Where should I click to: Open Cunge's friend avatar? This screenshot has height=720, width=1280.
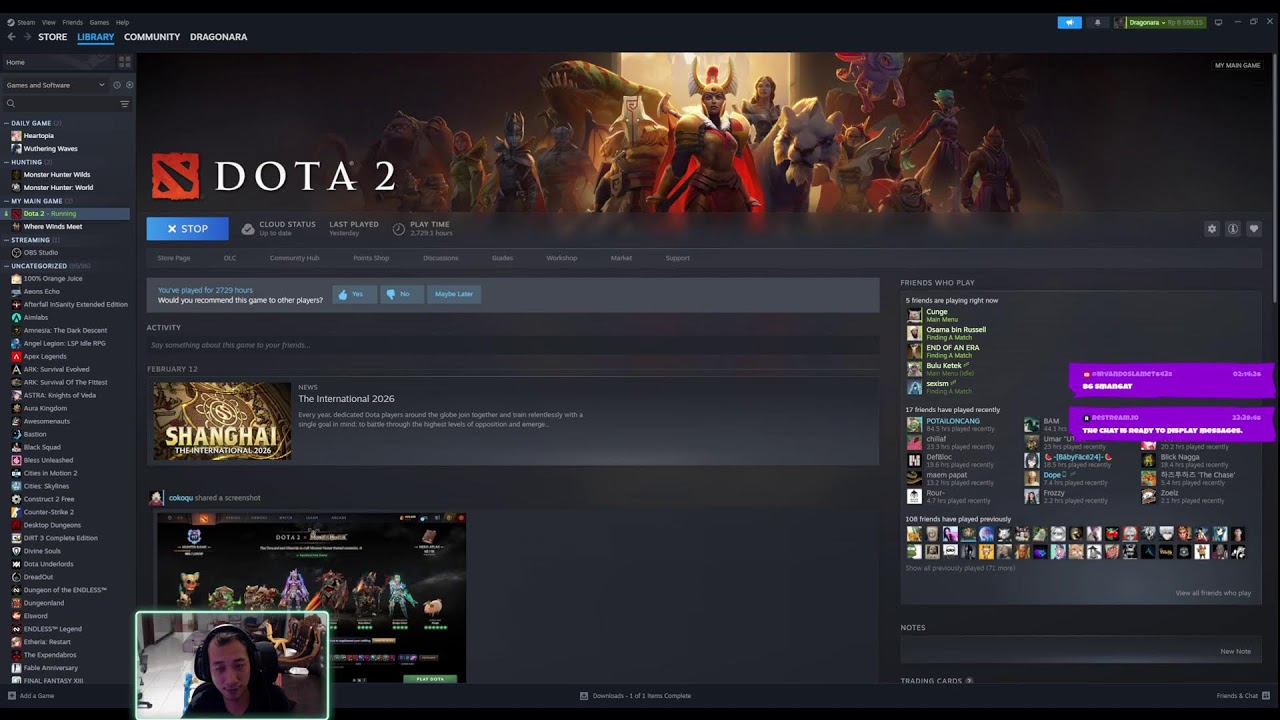[x=914, y=314]
